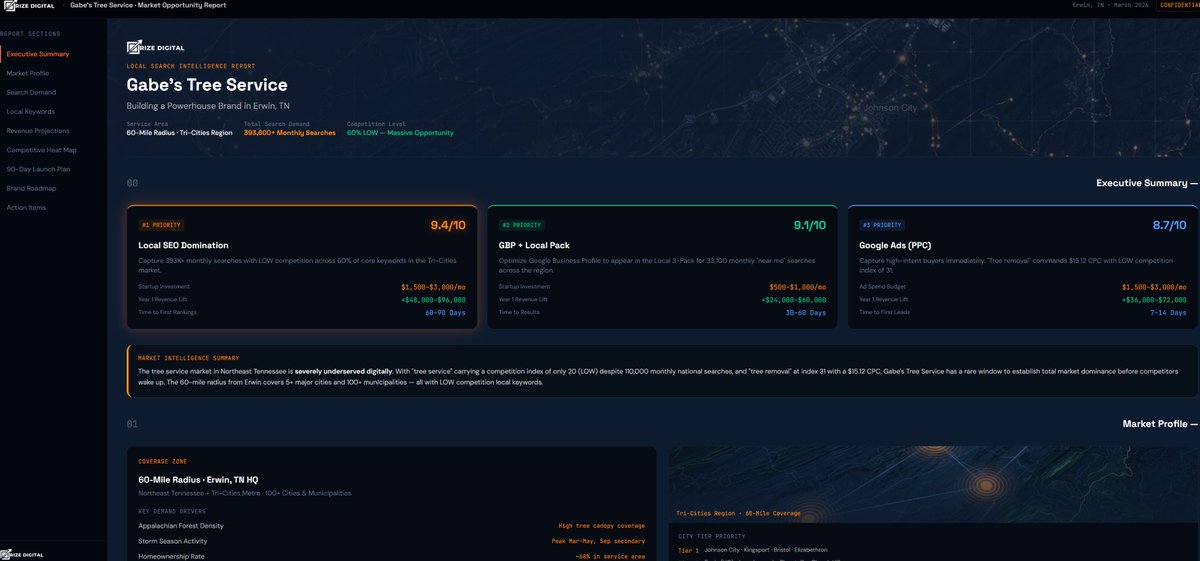Click the '+$48,000-$96,000' revenue lift
The width and height of the screenshot is (1200, 561).
434,300
